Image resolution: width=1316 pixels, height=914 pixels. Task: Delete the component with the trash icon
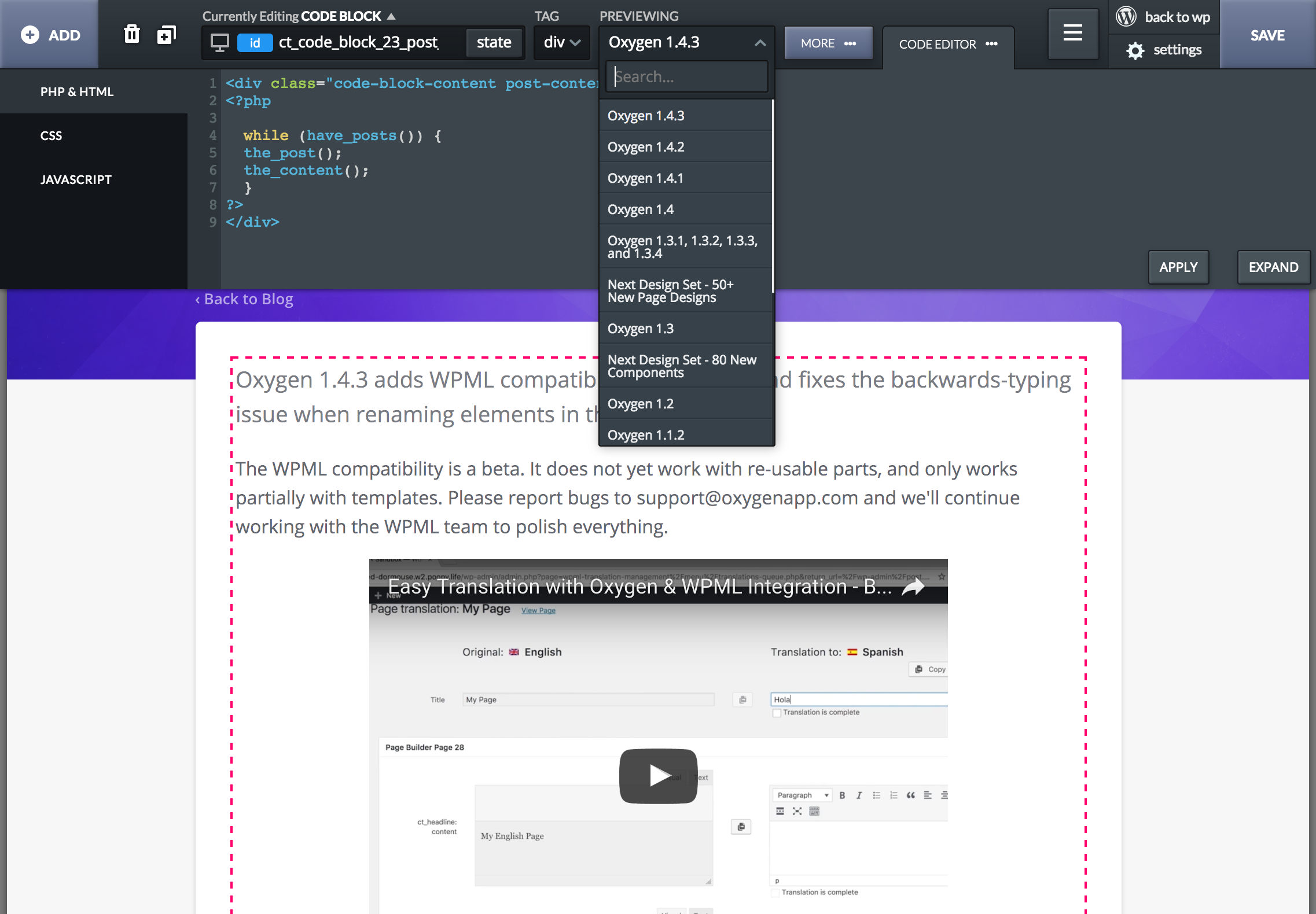132,34
